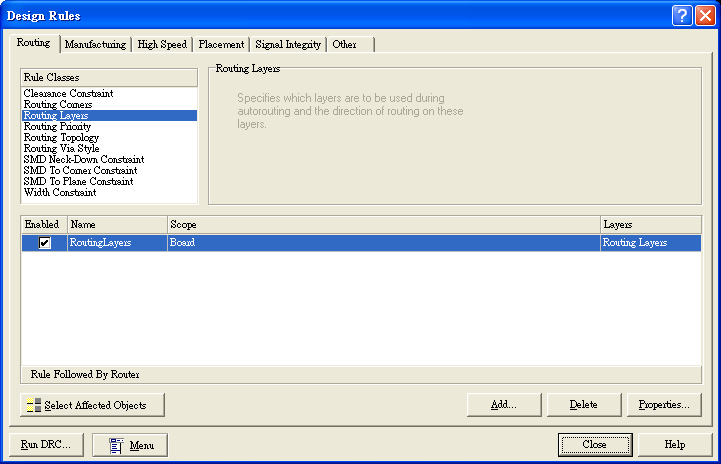This screenshot has height=464, width=721.
Task: Switch to the Manufacturing tab
Action: [95, 45]
